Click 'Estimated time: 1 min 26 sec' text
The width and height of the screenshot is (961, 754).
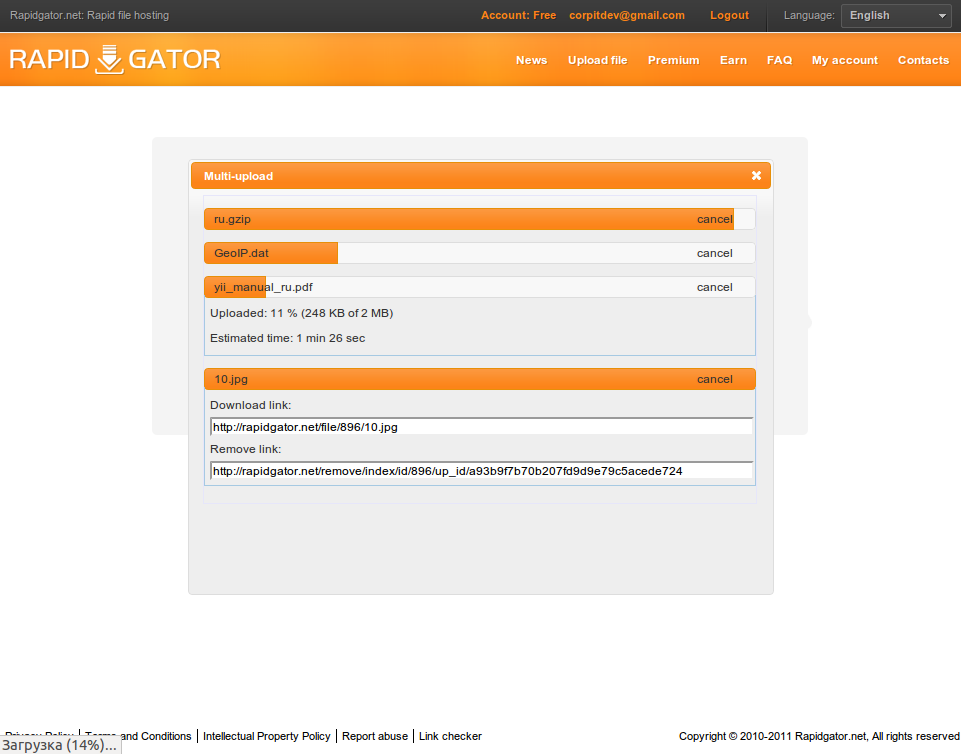pyautogui.click(x=287, y=338)
